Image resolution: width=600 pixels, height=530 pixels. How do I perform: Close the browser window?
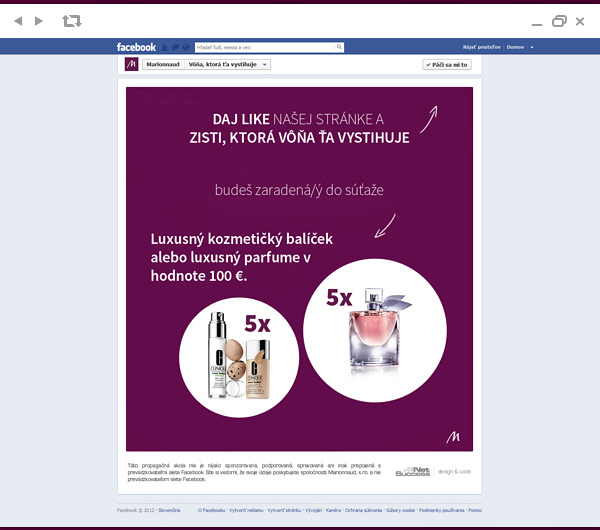click(x=580, y=21)
